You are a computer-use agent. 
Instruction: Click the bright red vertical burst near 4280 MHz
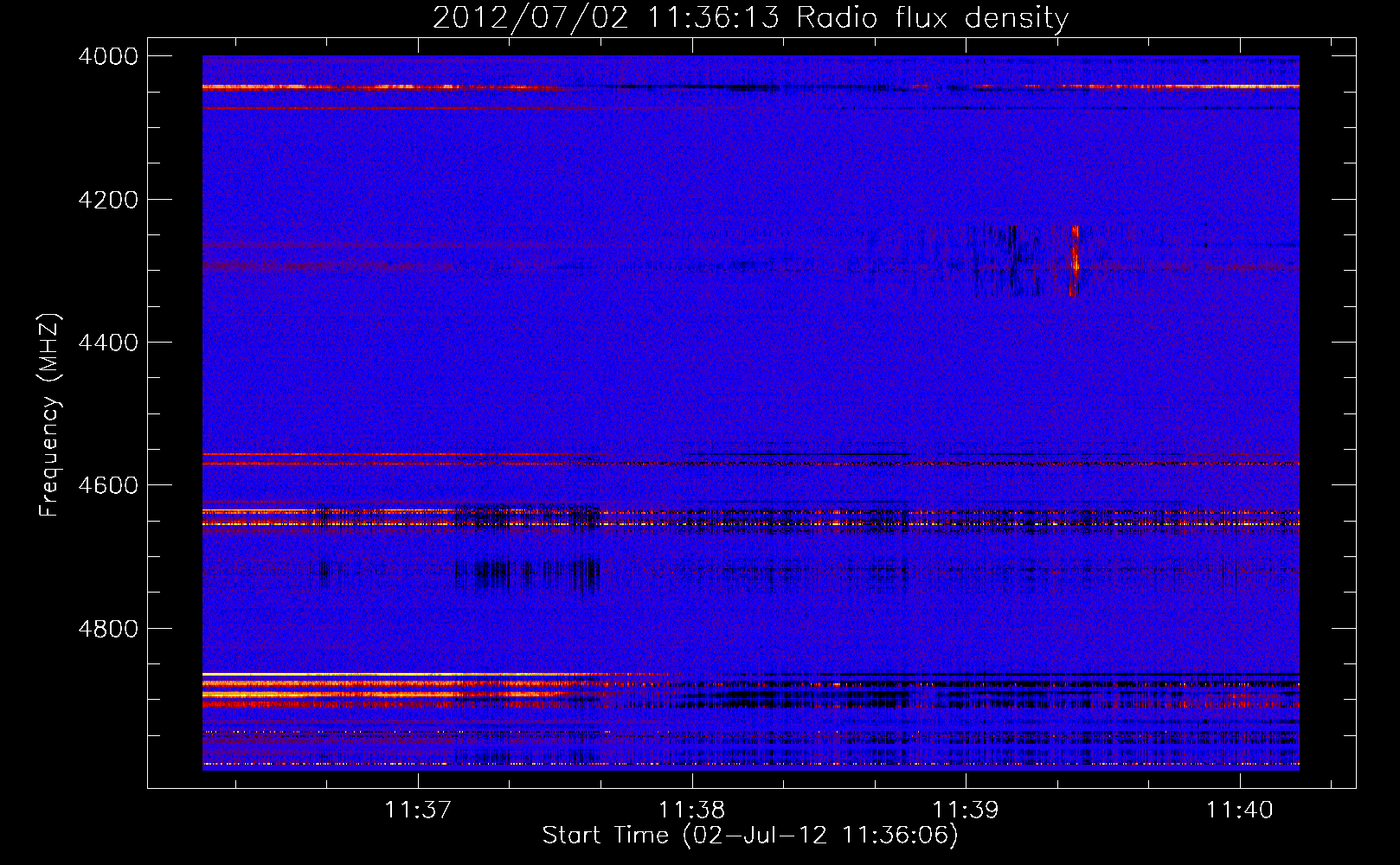[1075, 259]
